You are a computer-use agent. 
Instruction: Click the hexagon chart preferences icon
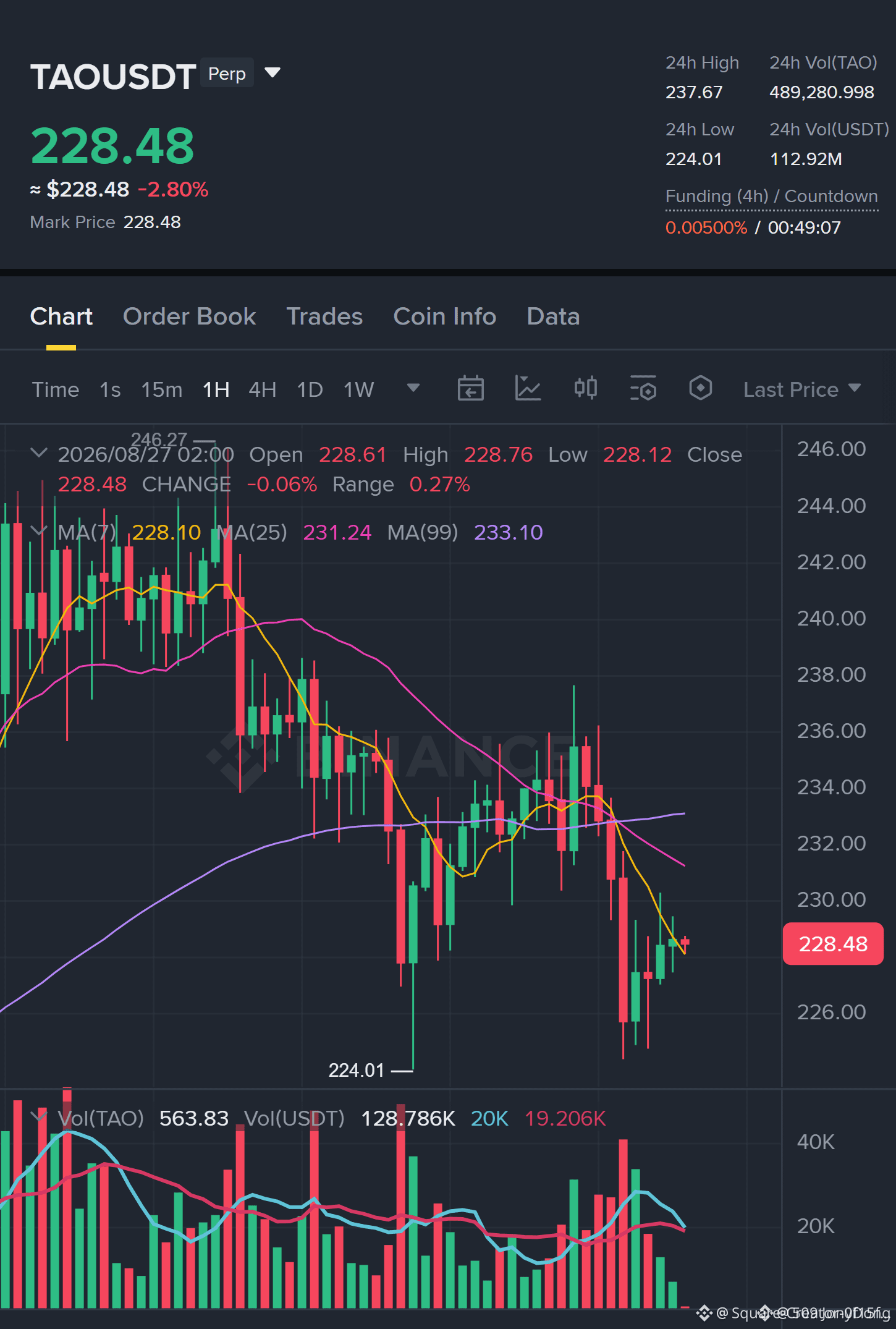(x=700, y=388)
